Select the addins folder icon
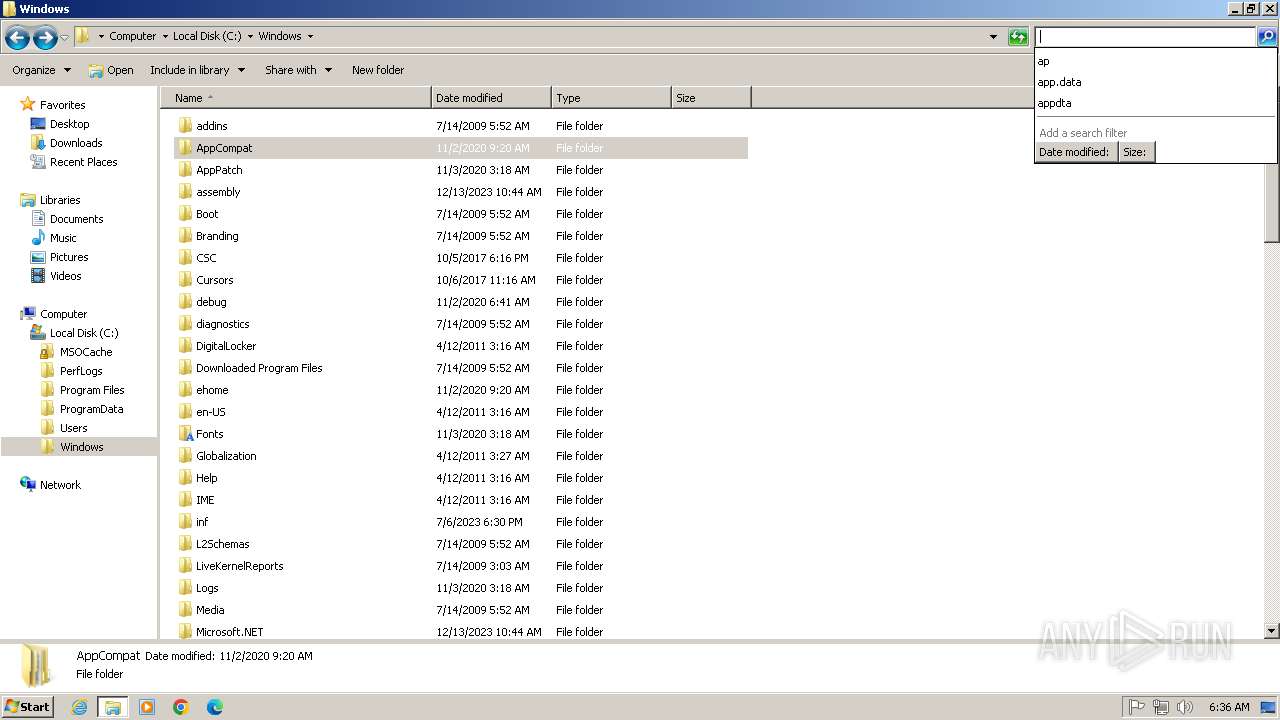This screenshot has height=720, width=1280. (x=185, y=126)
